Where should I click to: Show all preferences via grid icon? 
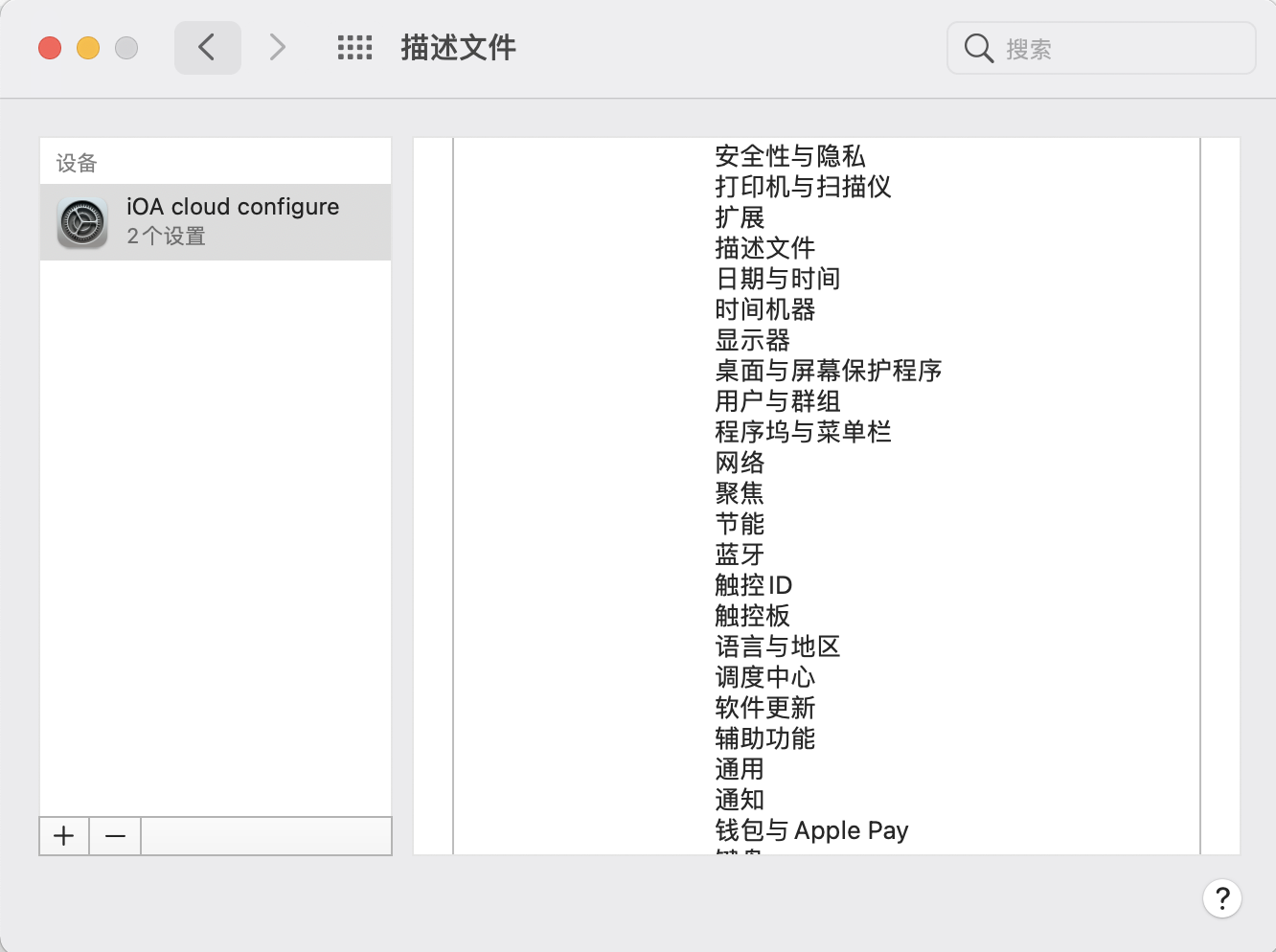pos(354,47)
